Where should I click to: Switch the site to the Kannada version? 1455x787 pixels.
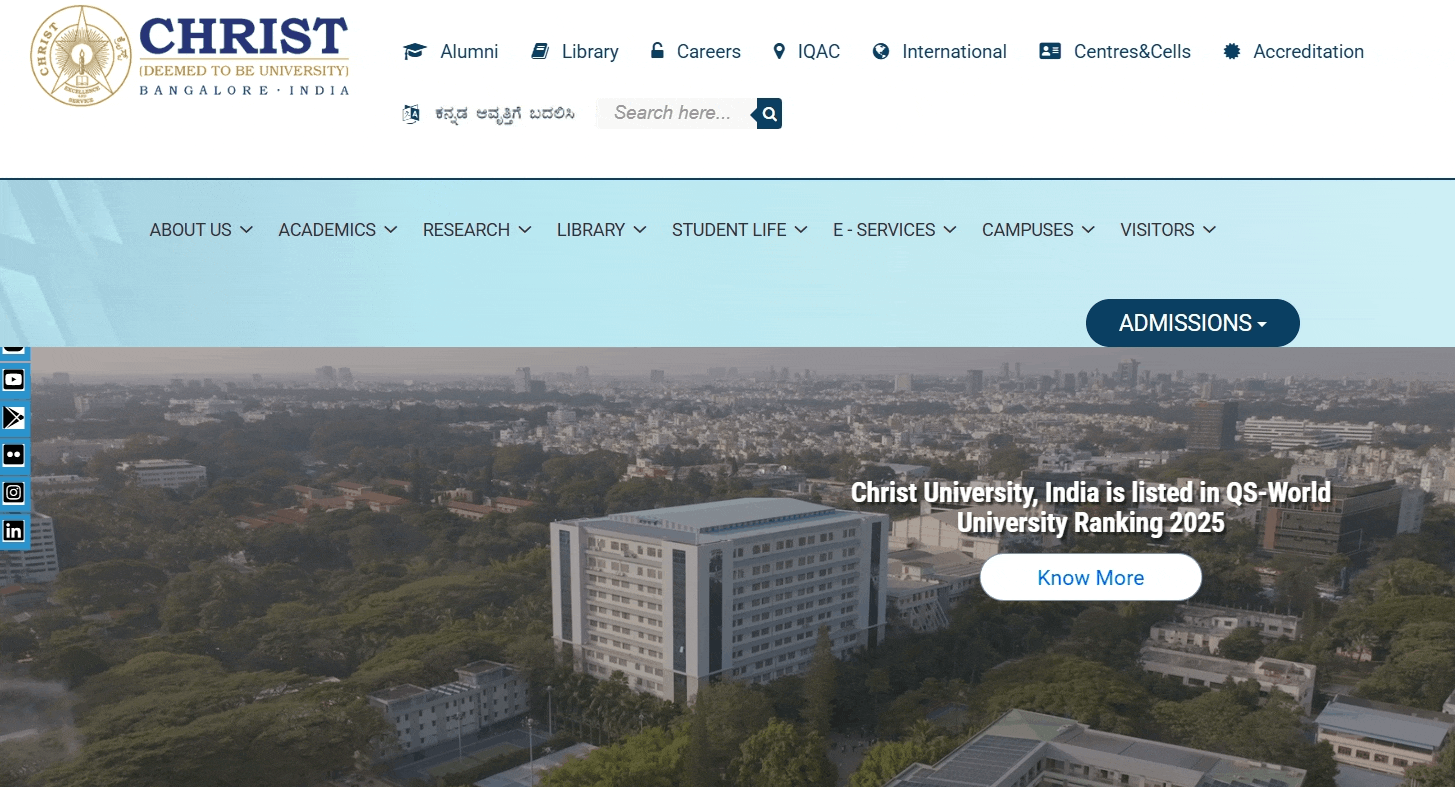505,113
